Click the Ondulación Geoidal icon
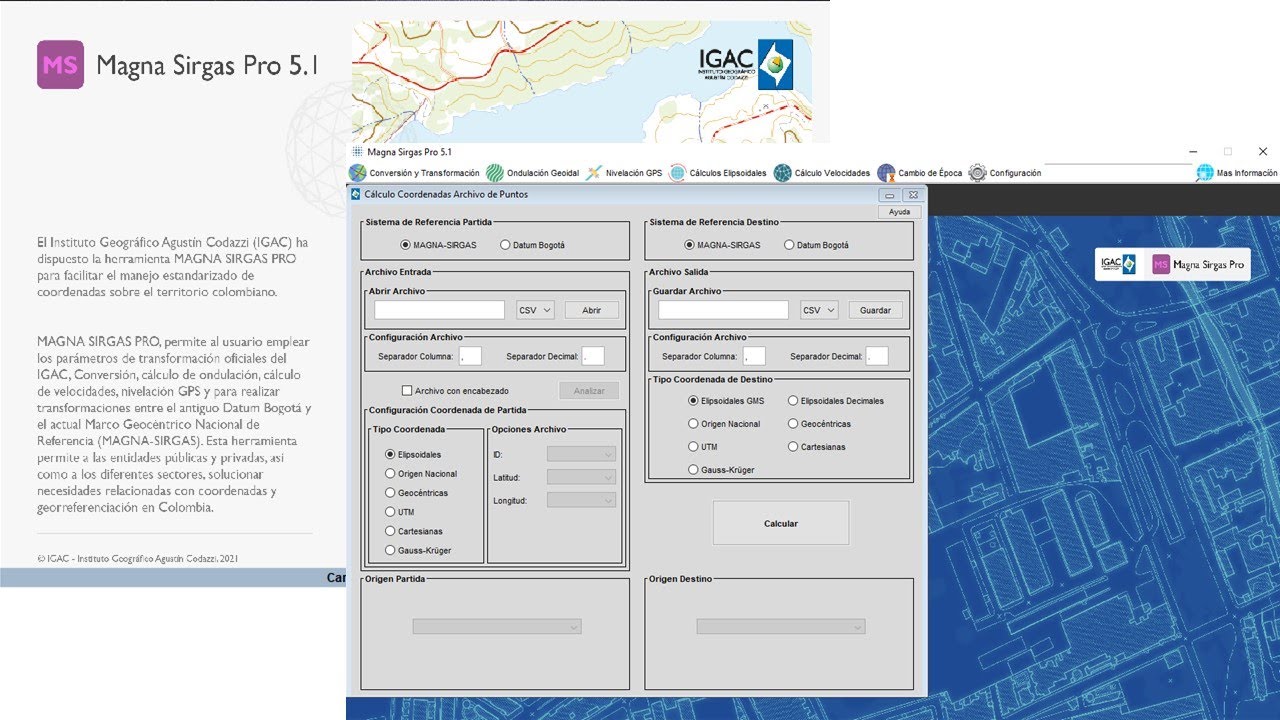Screen dimensions: 1280x720 pyautogui.click(x=495, y=173)
